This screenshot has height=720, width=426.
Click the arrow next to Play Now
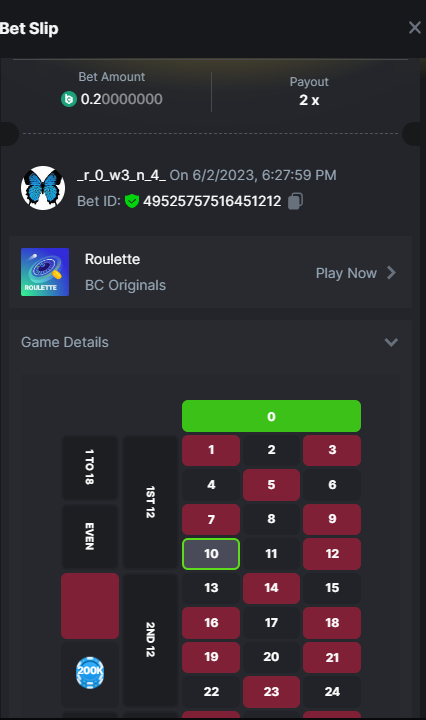[391, 273]
